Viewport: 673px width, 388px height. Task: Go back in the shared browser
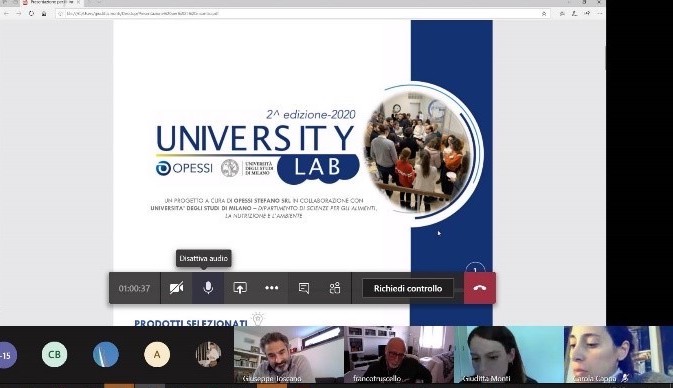tap(6, 14)
